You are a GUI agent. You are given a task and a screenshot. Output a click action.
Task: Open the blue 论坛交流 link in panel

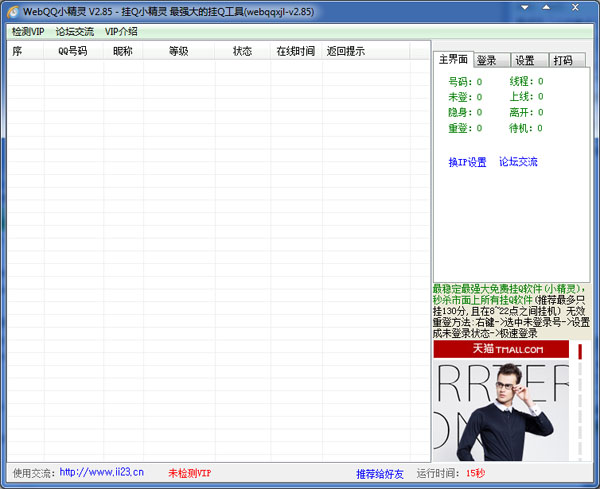click(x=518, y=162)
